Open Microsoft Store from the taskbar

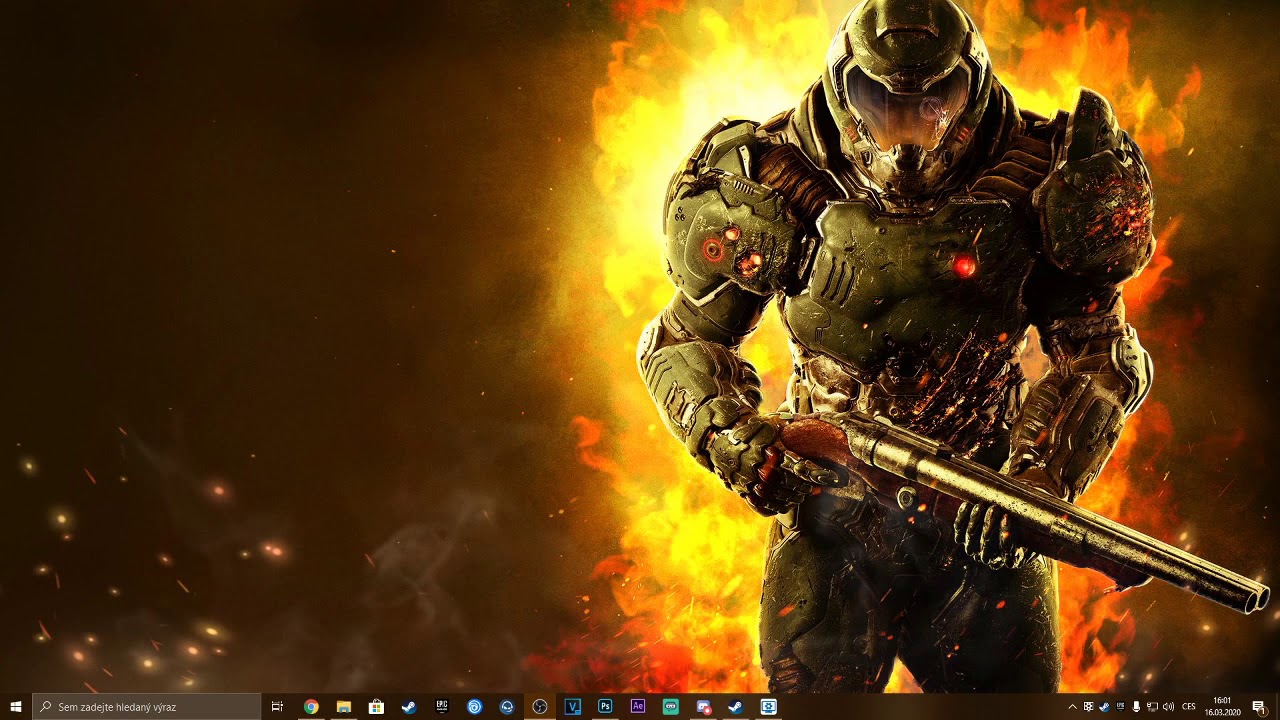[376, 707]
